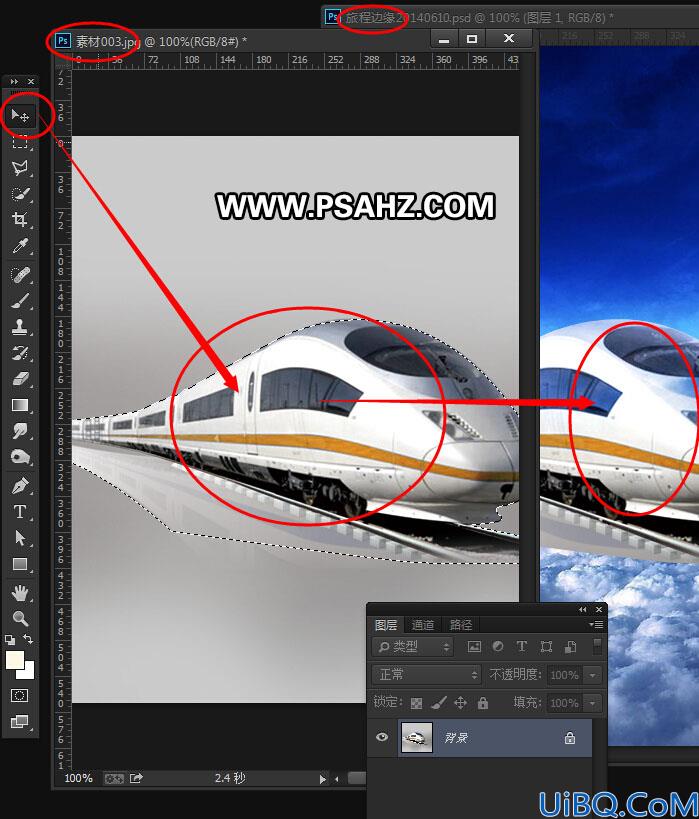Change the screen mode
This screenshot has height=819, width=699.
coord(19,721)
